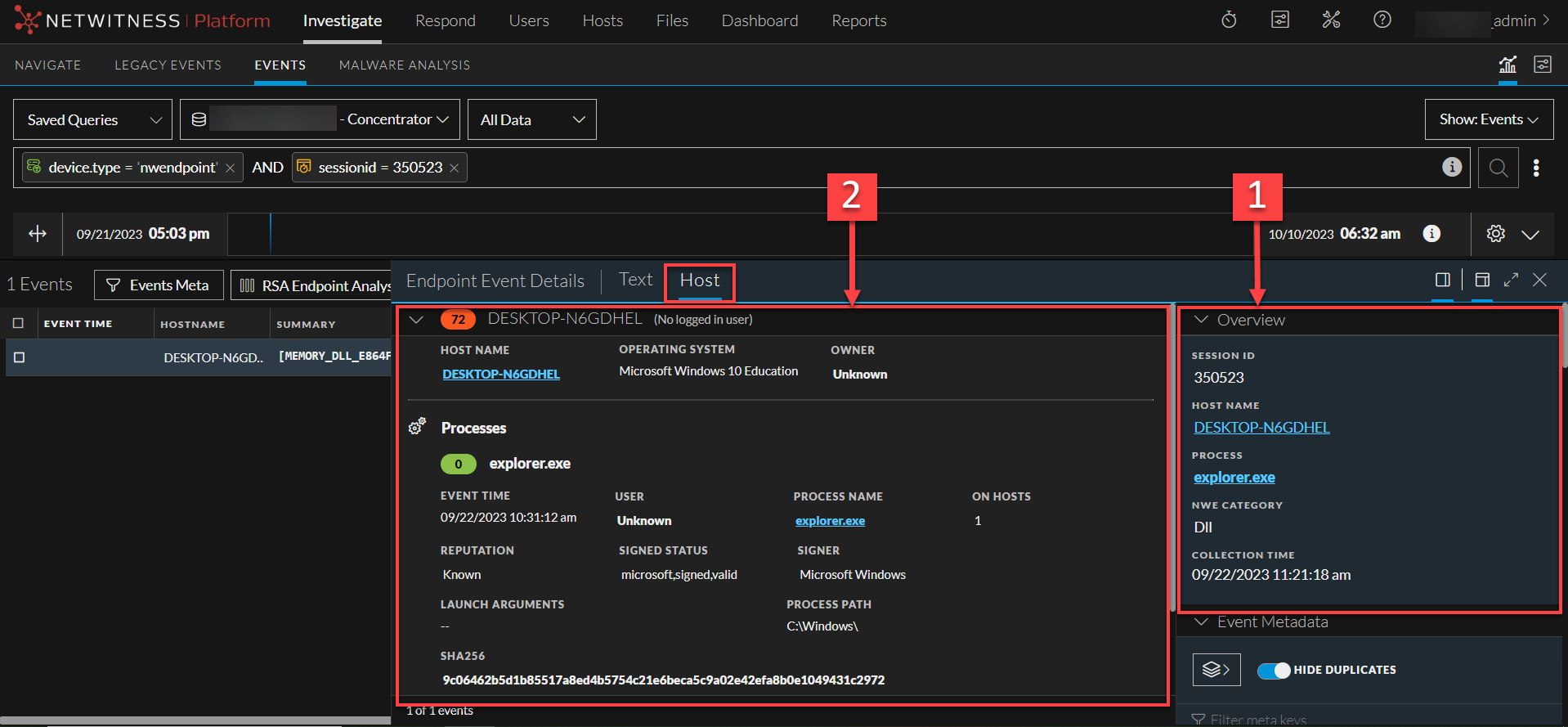Open the three-dot query options menu
This screenshot has height=727, width=1568.
tap(1536, 168)
